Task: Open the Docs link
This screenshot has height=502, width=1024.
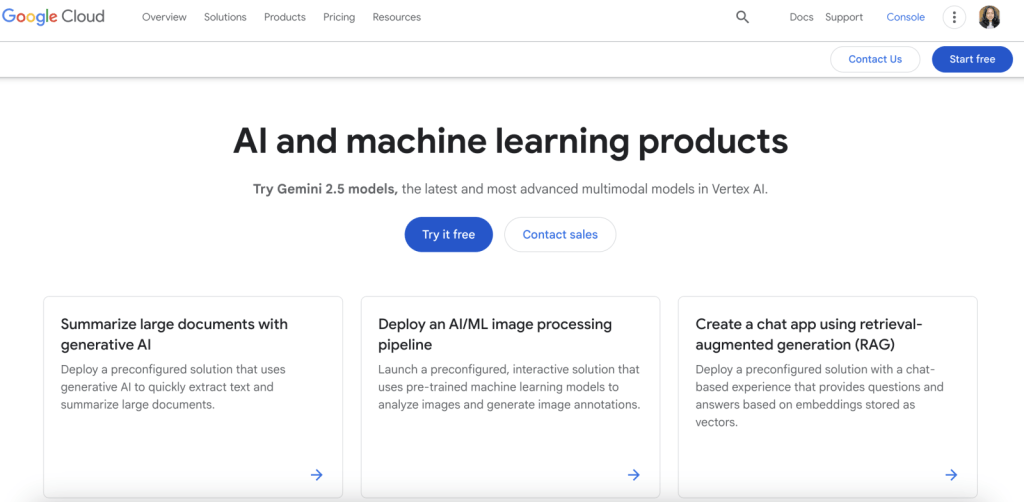Action: (x=801, y=17)
